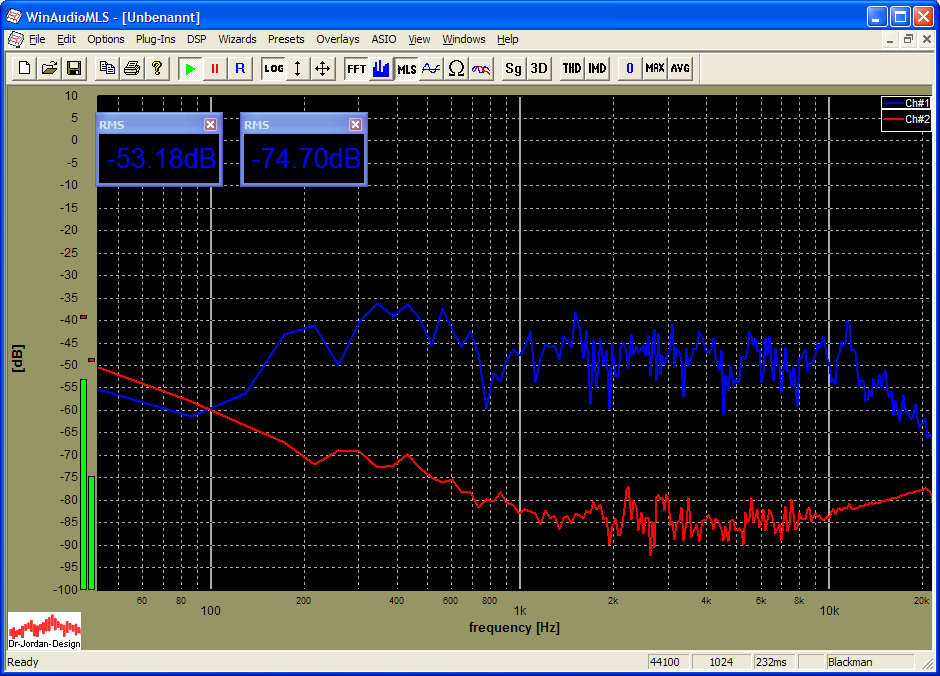Open the Wizards menu
Screen dimensions: 940x676
[x=237, y=39]
